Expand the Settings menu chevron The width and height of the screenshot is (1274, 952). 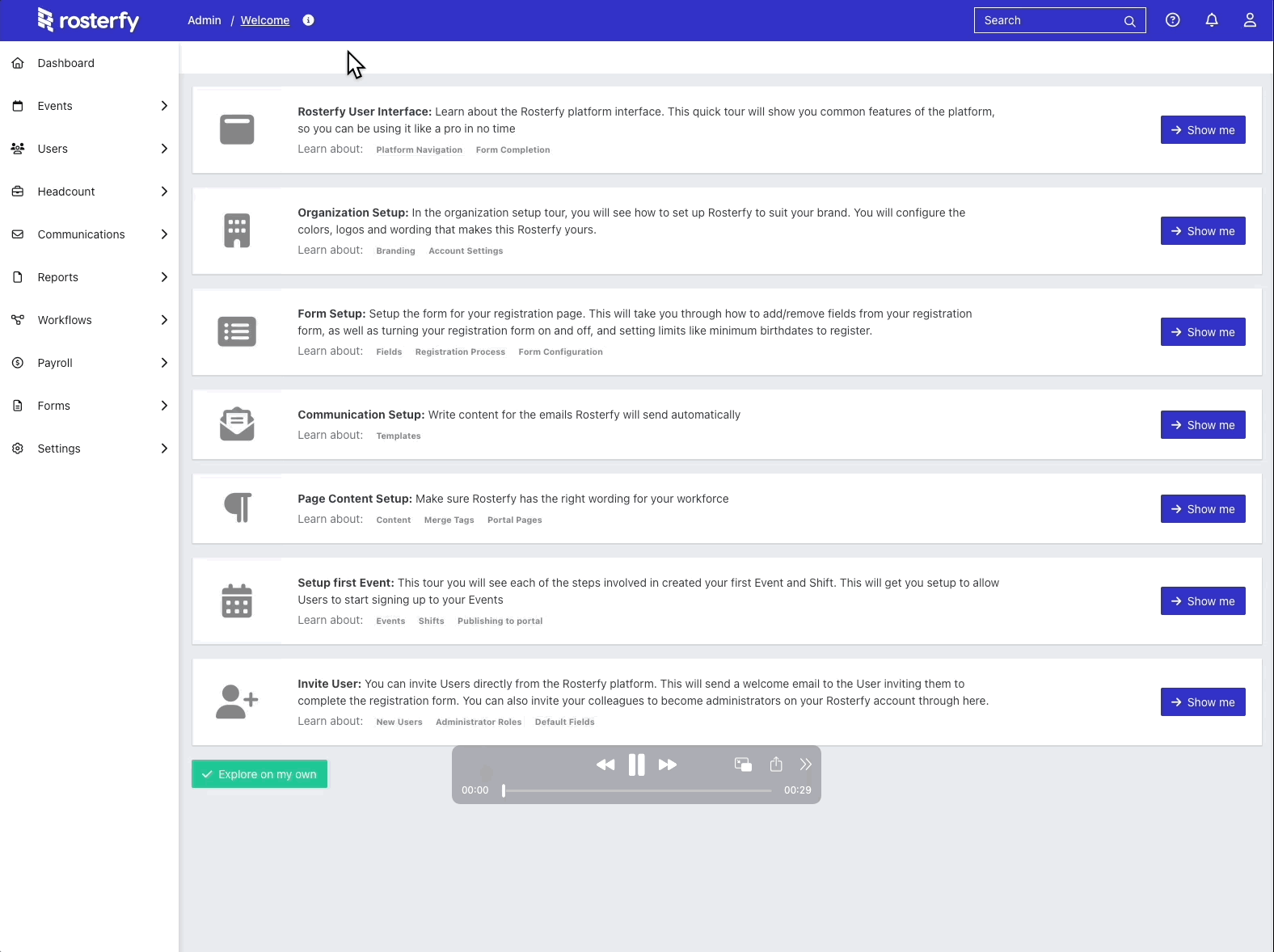(164, 449)
